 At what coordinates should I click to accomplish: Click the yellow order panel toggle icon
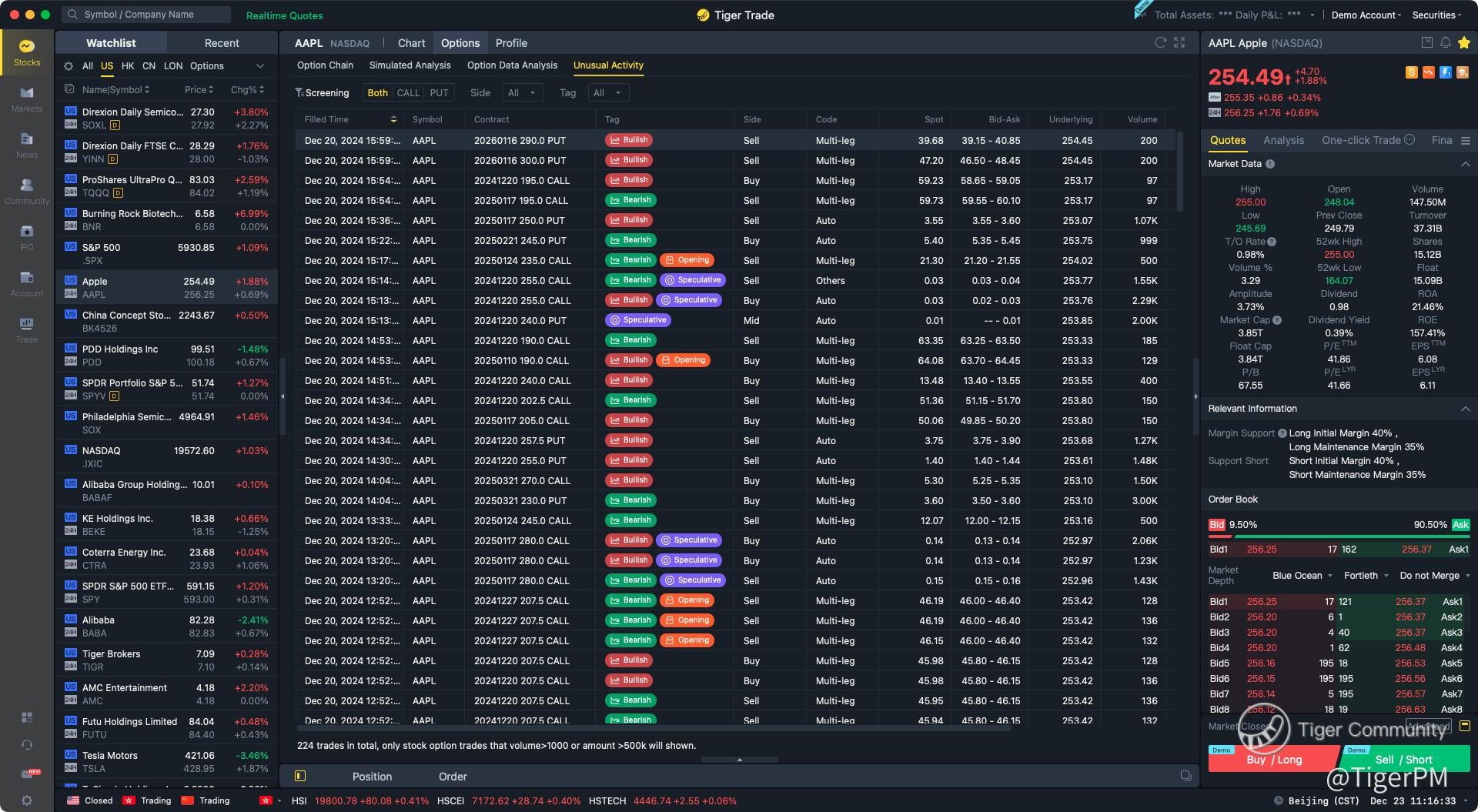tap(1464, 726)
